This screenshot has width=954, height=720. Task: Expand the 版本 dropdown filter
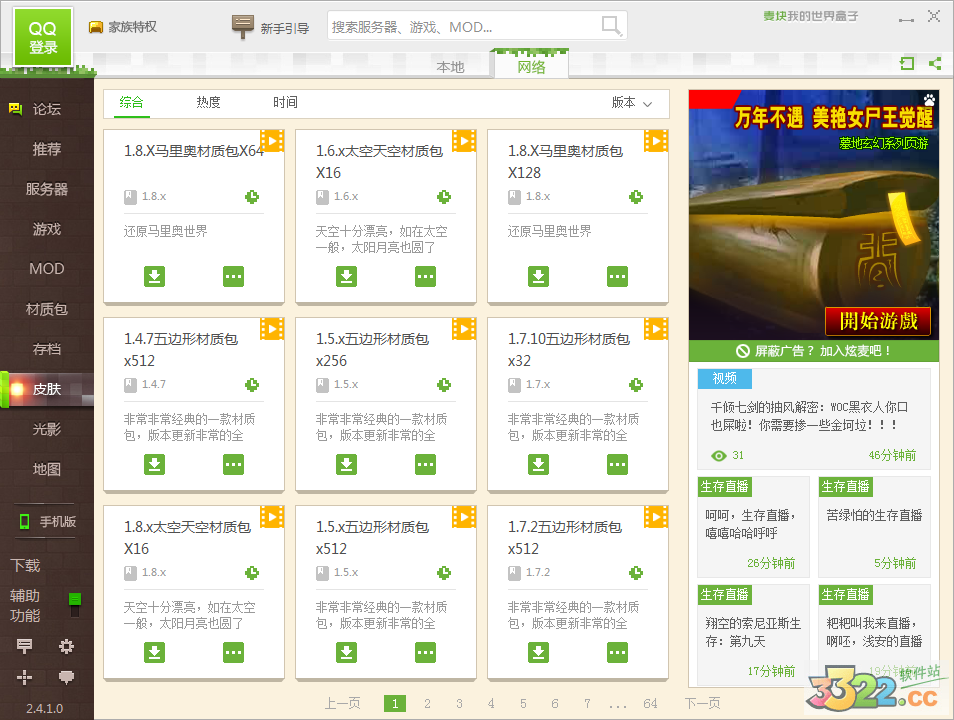(x=632, y=103)
